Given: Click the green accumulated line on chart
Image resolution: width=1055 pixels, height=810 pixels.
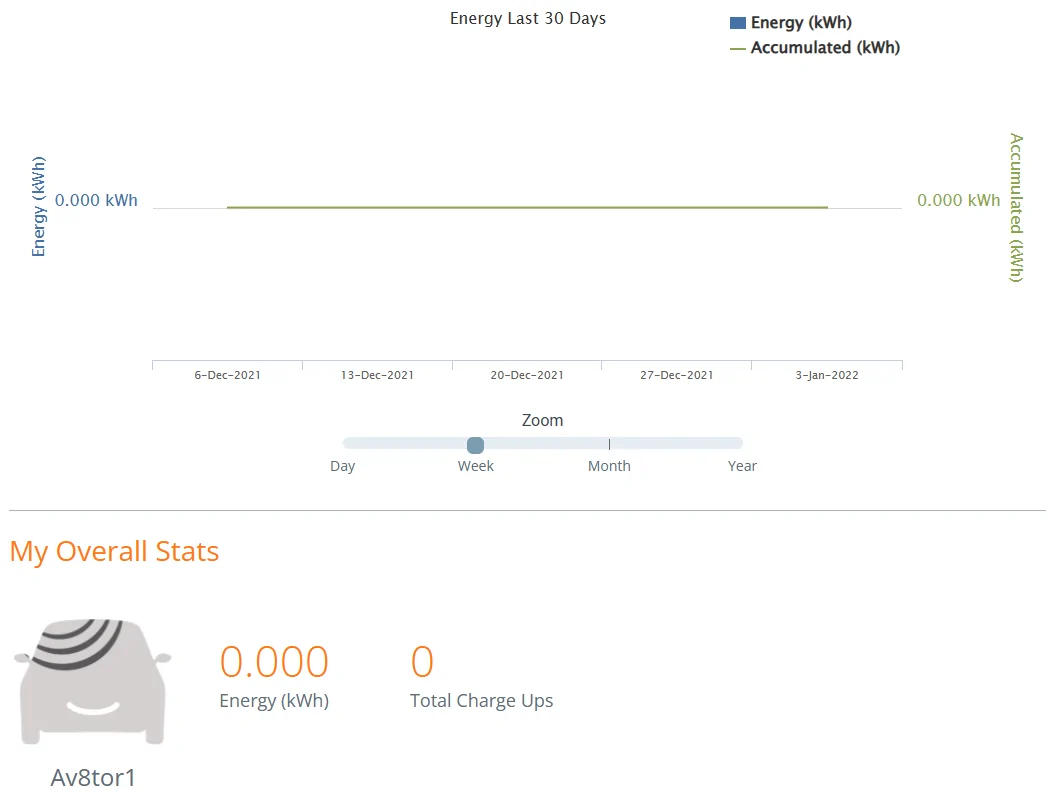Looking at the screenshot, I should pyautogui.click(x=528, y=207).
